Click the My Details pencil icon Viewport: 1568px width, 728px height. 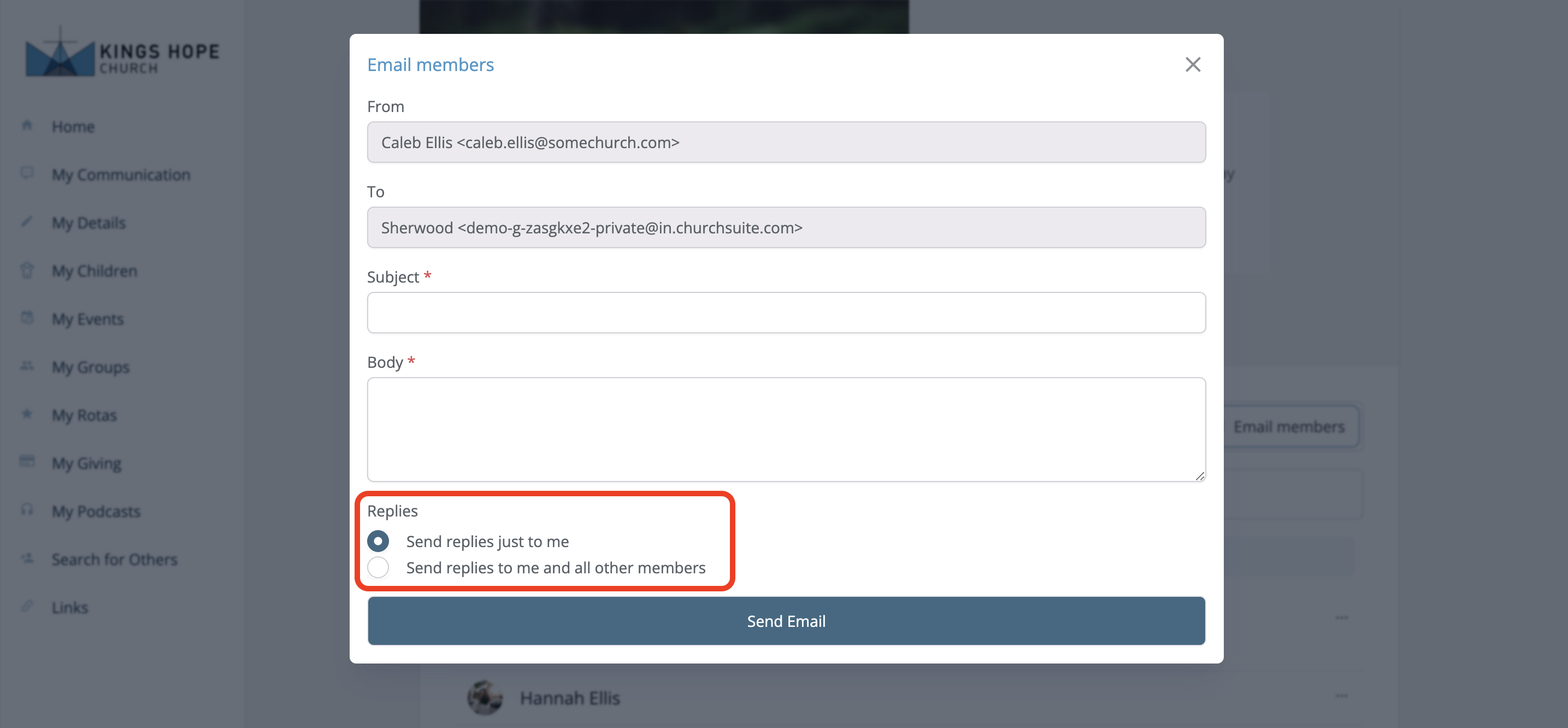click(27, 221)
